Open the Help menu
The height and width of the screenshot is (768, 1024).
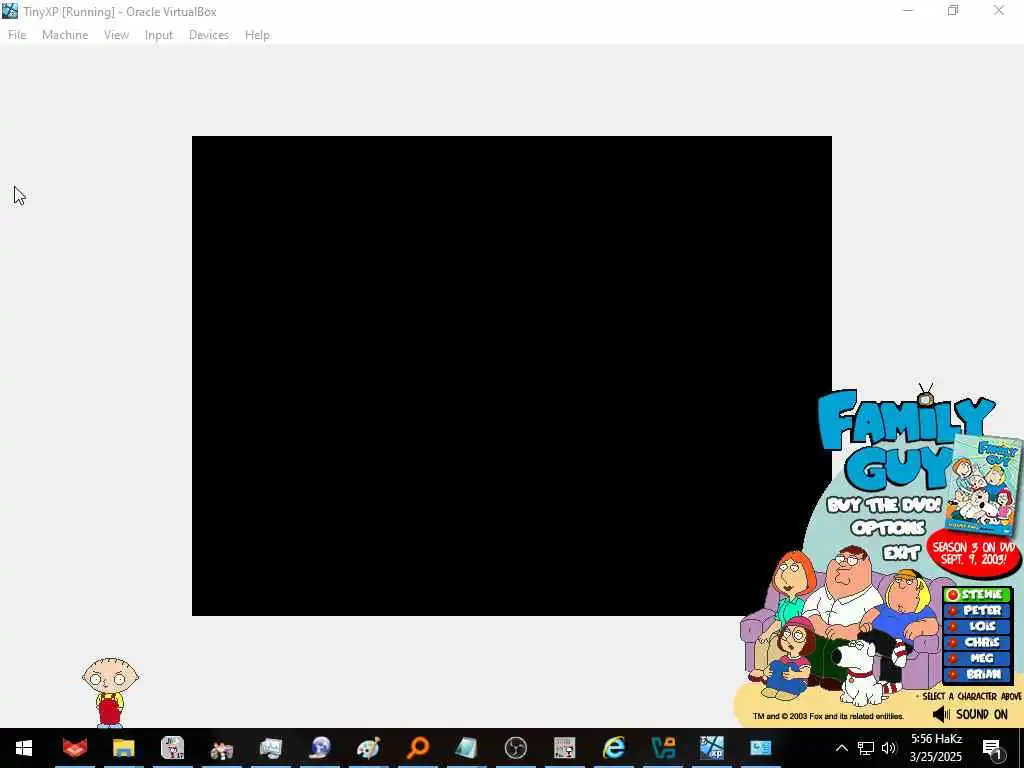pyautogui.click(x=257, y=35)
